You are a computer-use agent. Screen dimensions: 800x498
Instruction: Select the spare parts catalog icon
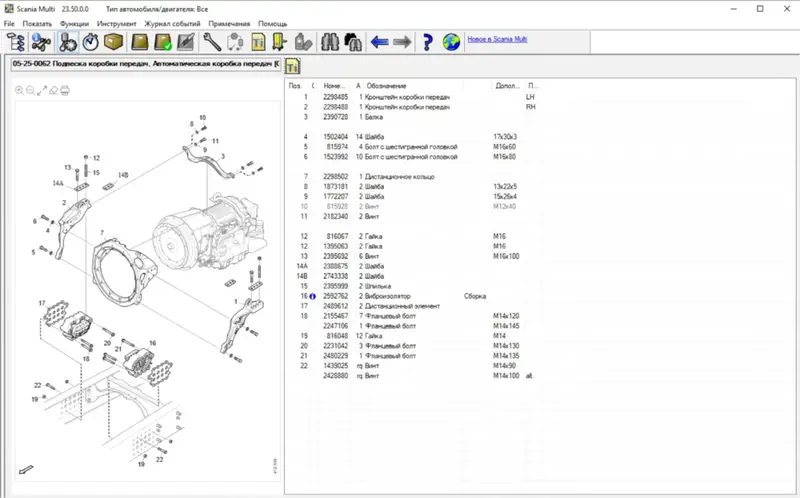point(67,42)
